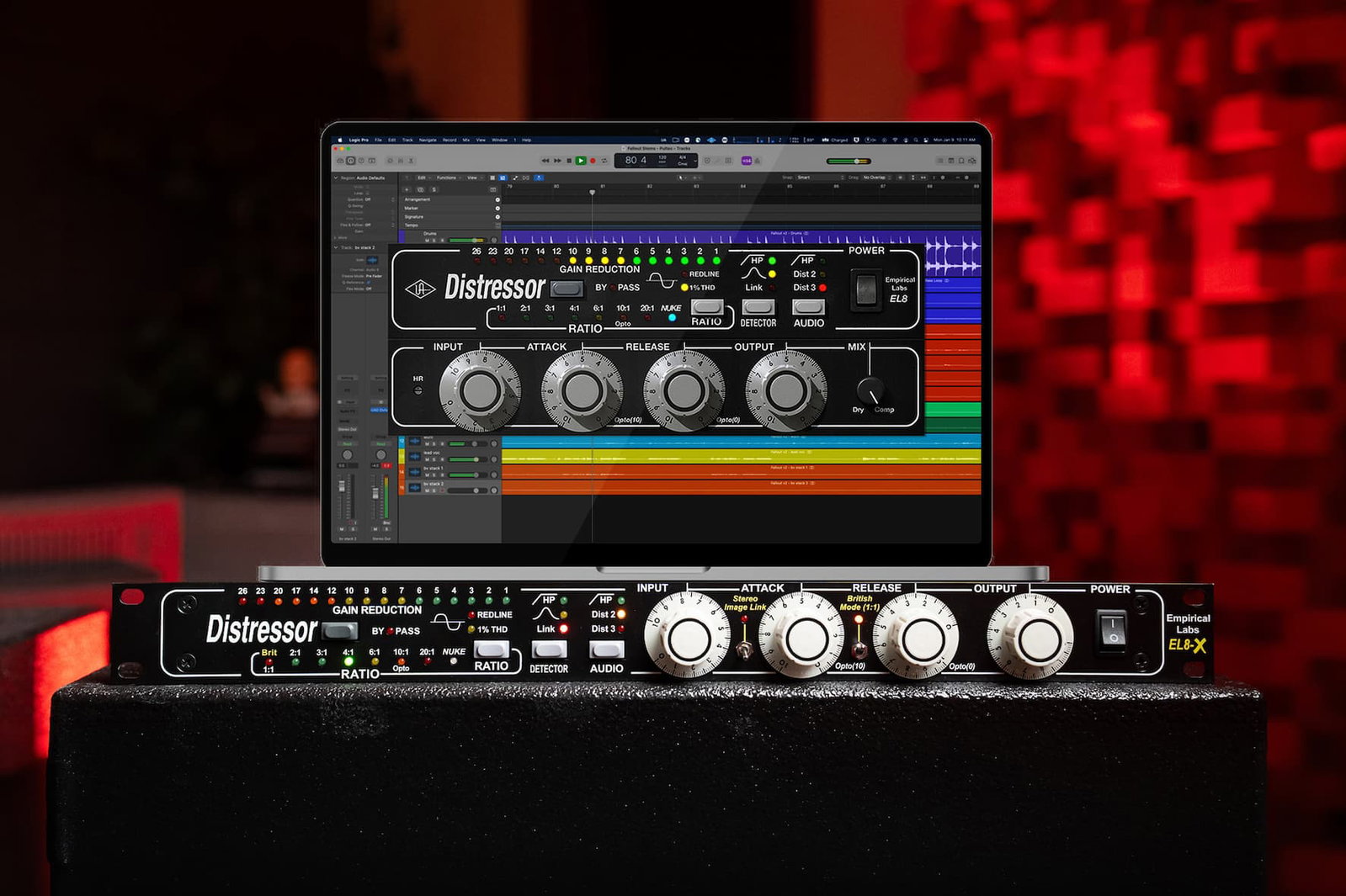Open the Mix menu in the menu bar
This screenshot has width=1346, height=896.
[466, 140]
